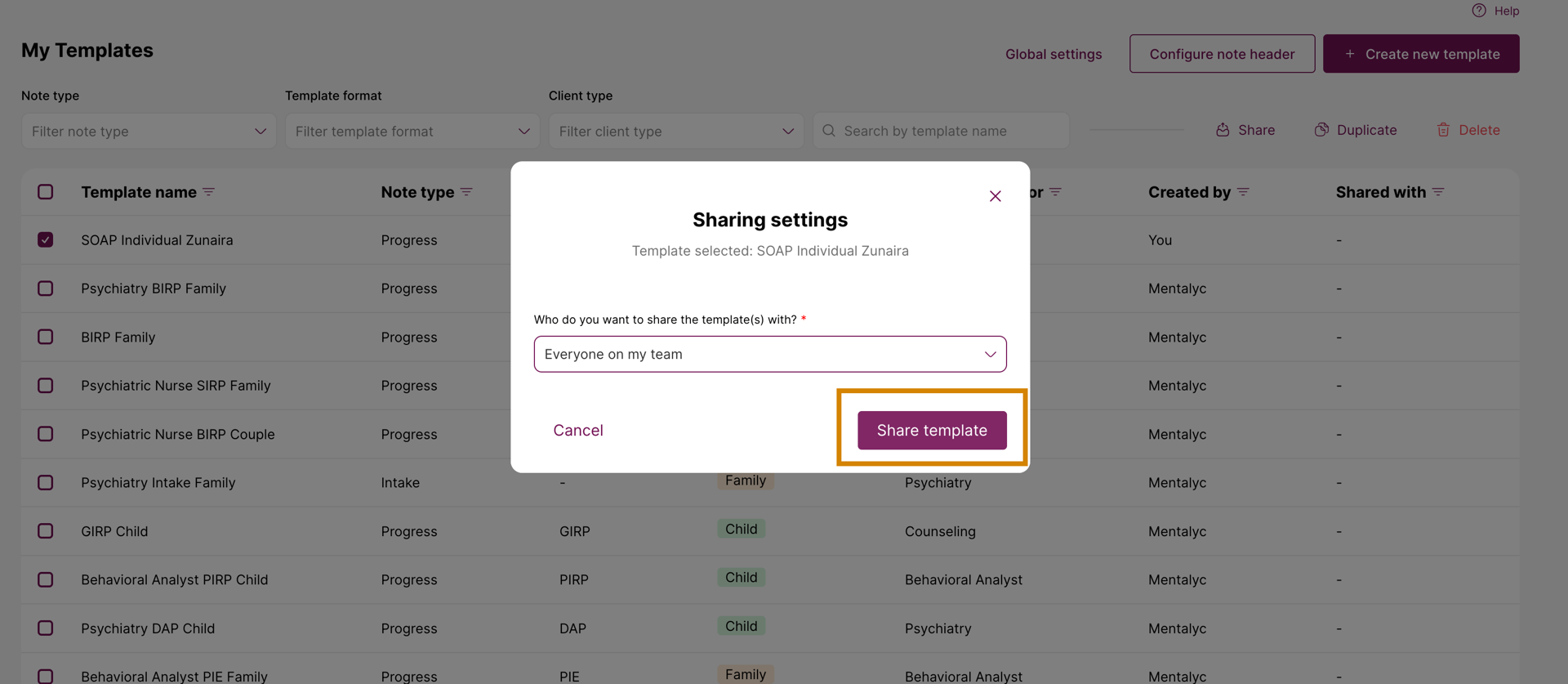Image resolution: width=1568 pixels, height=684 pixels.
Task: Open the Created by column filter icon
Action: coord(1243,192)
